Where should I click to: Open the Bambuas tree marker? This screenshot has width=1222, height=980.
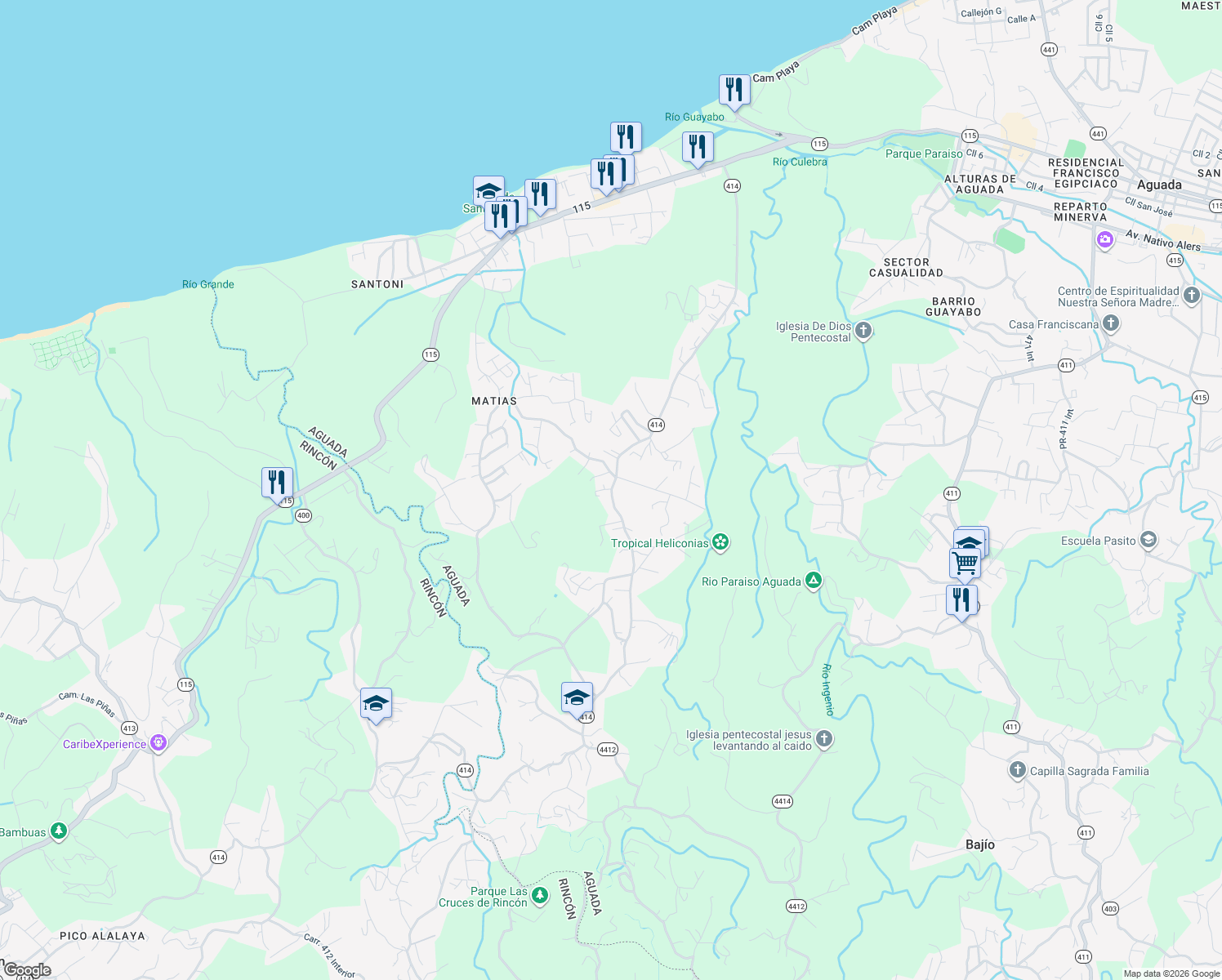57,831
